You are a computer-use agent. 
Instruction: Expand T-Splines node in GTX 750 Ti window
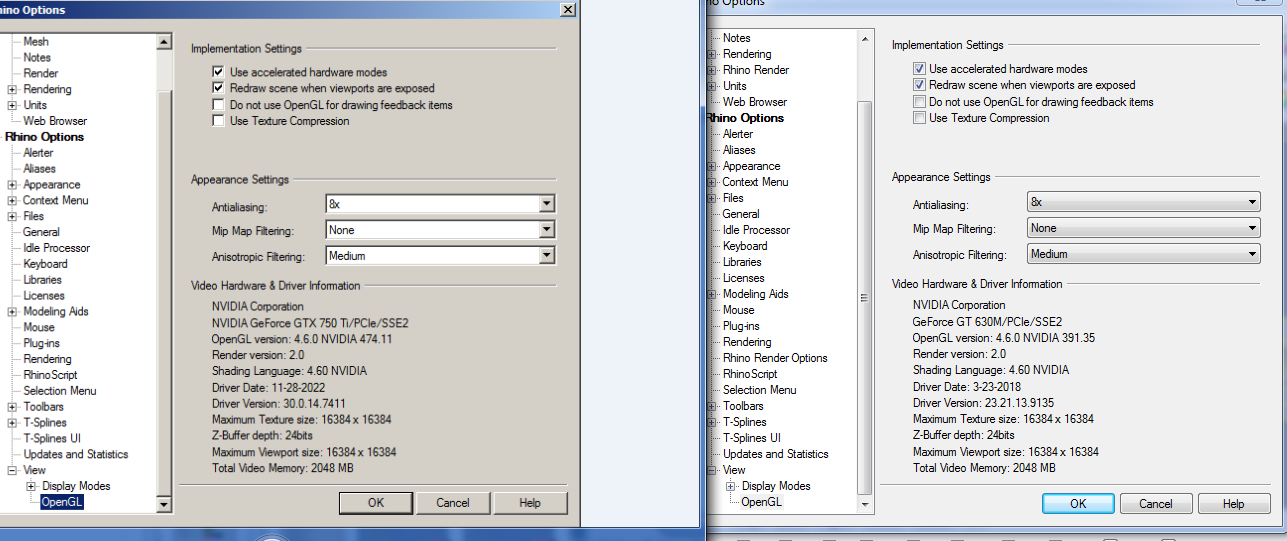pyautogui.click(x=12, y=423)
